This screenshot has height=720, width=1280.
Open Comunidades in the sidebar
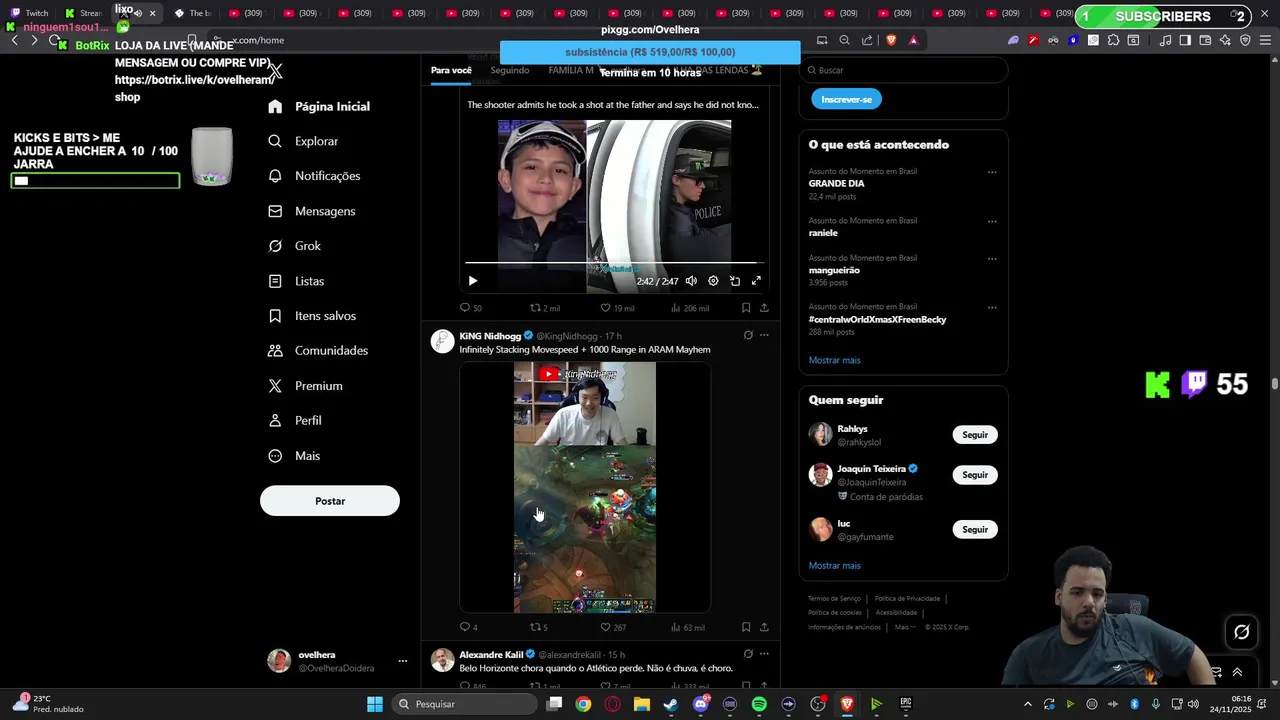pyautogui.click(x=318, y=351)
